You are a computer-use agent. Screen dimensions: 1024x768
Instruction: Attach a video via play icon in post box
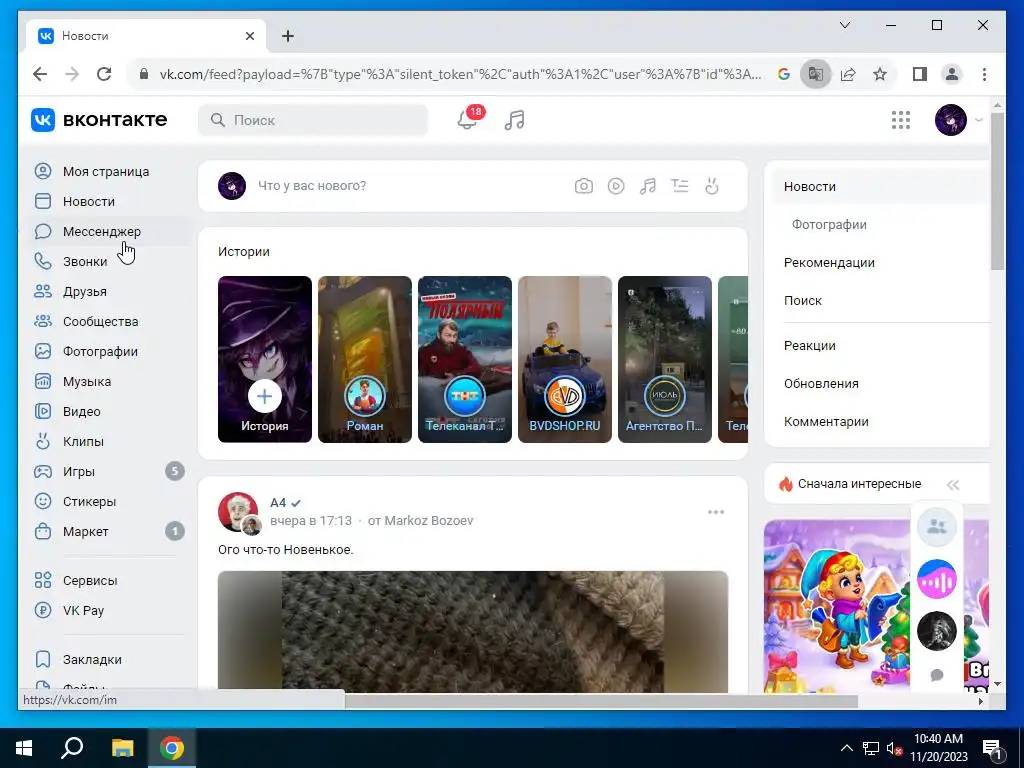(616, 186)
